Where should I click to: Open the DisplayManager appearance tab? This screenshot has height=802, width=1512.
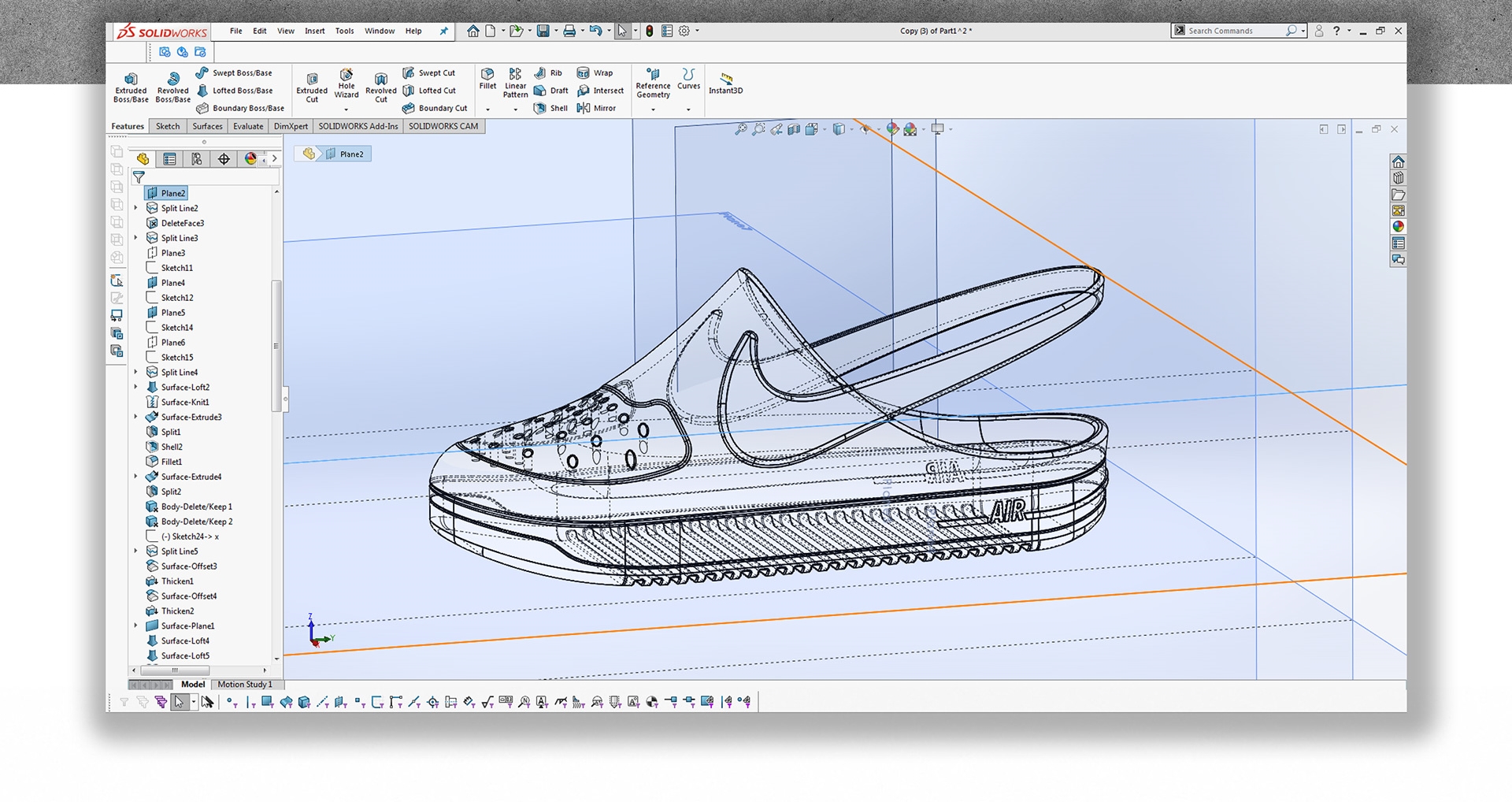(250, 159)
